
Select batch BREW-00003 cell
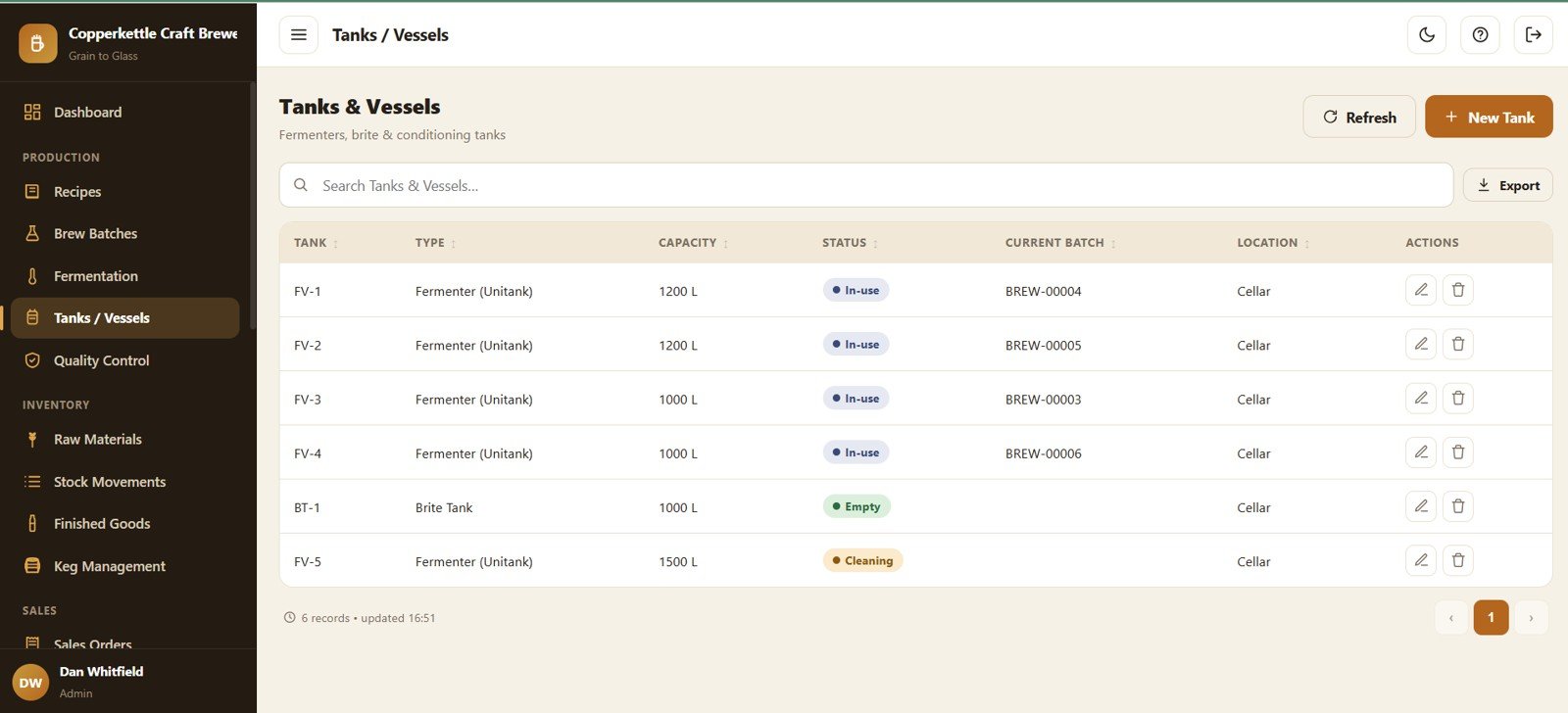1044,400
